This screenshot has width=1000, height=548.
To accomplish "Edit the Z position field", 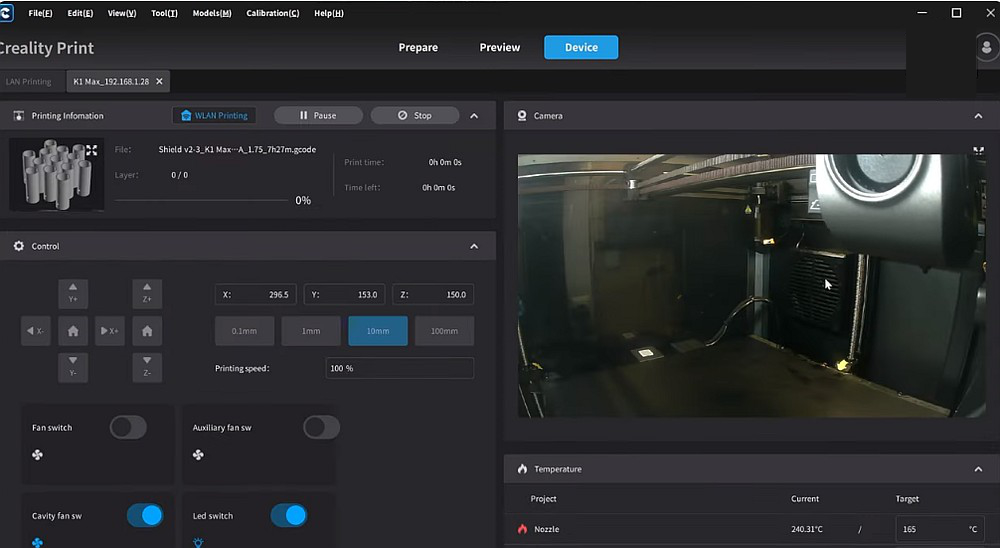I will 433,295.
